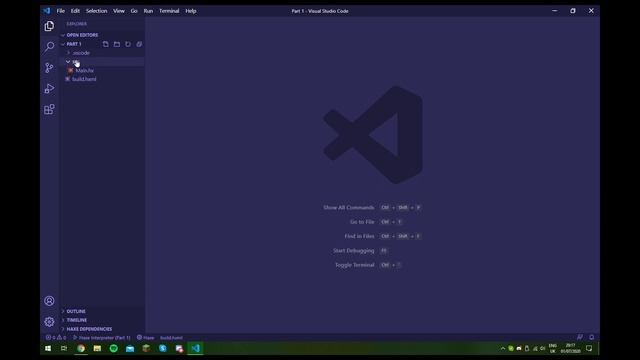640x360 pixels.
Task: Collapse the OPEN EDITORS section
Action: [102, 35]
